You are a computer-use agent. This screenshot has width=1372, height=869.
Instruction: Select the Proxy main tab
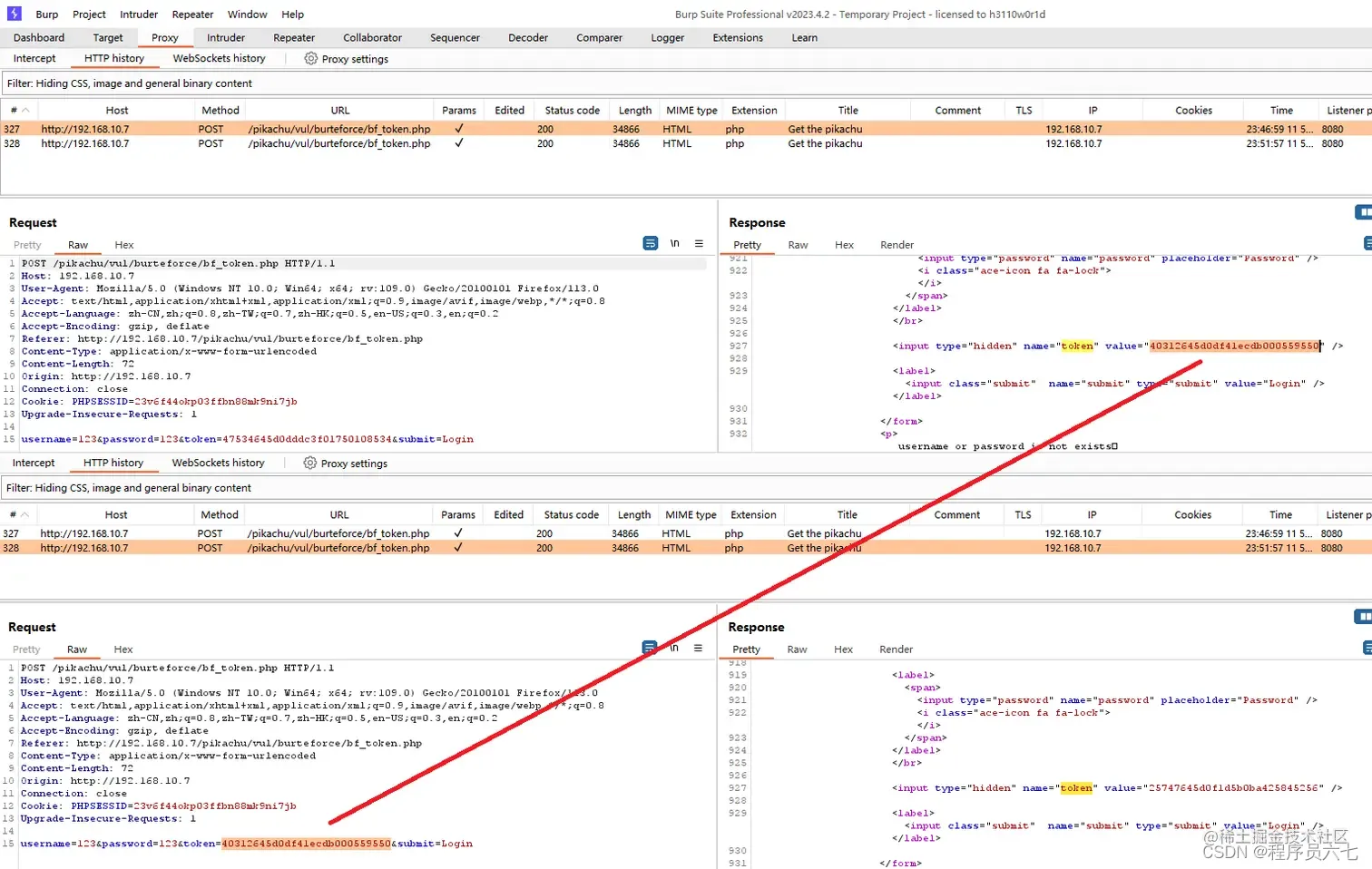pos(164,37)
